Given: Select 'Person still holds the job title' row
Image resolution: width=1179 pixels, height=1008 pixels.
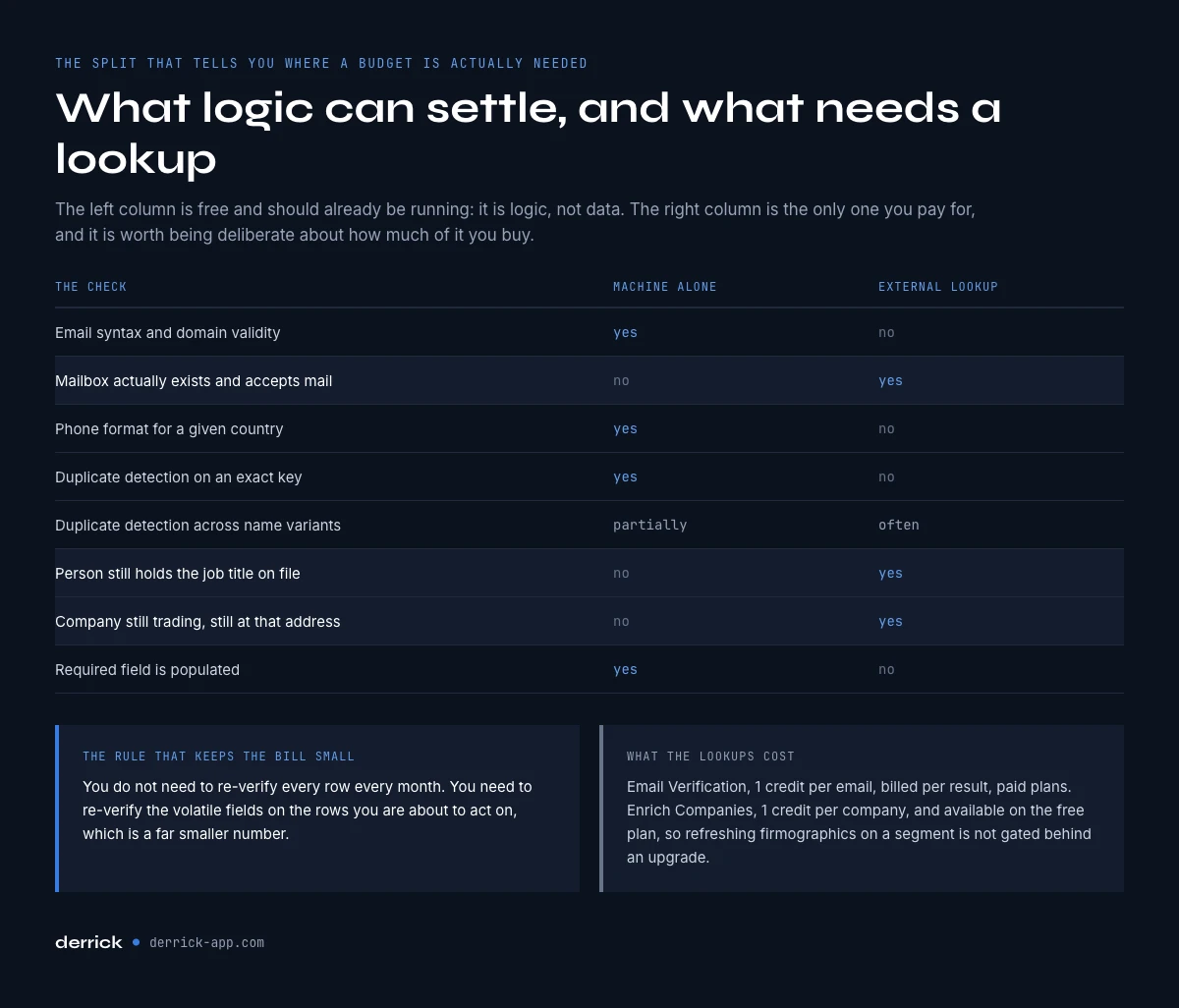Looking at the screenshot, I should (x=589, y=573).
